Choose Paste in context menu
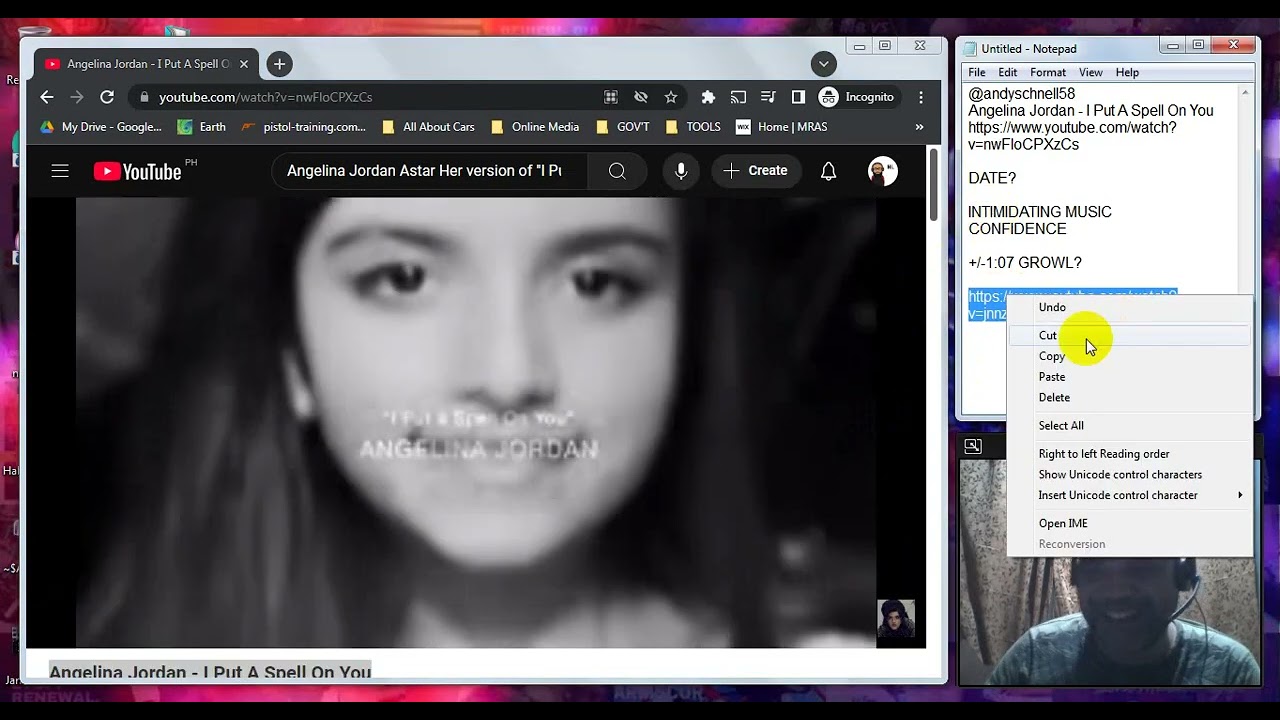The height and width of the screenshot is (720, 1280). pyautogui.click(x=1130, y=377)
